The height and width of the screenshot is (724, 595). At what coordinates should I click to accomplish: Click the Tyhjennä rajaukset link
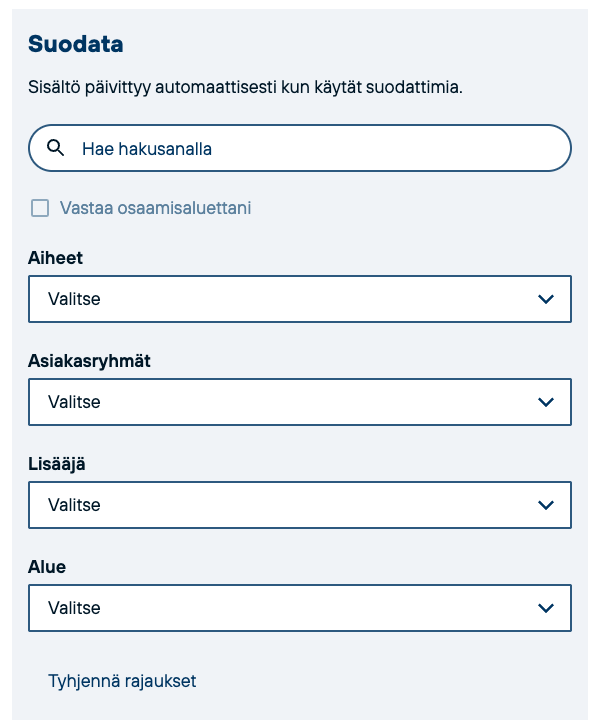pyautogui.click(x=122, y=681)
